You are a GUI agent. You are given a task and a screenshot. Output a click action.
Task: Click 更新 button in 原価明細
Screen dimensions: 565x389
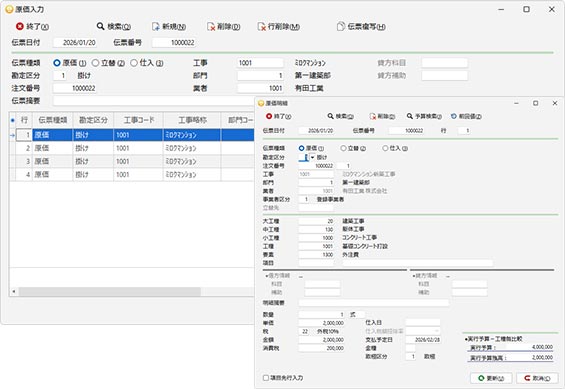click(x=491, y=378)
